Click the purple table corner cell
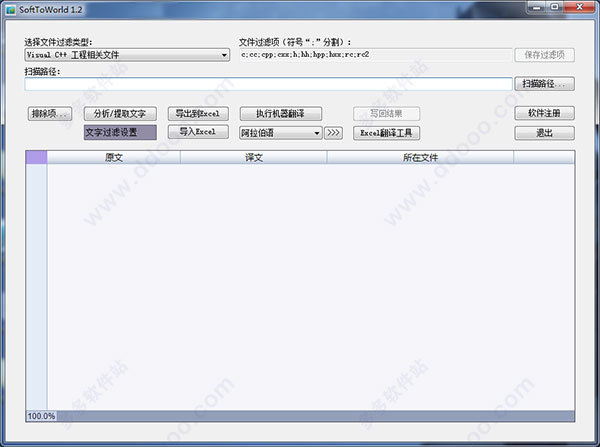Screen dimensions: 600x447 tap(36, 157)
